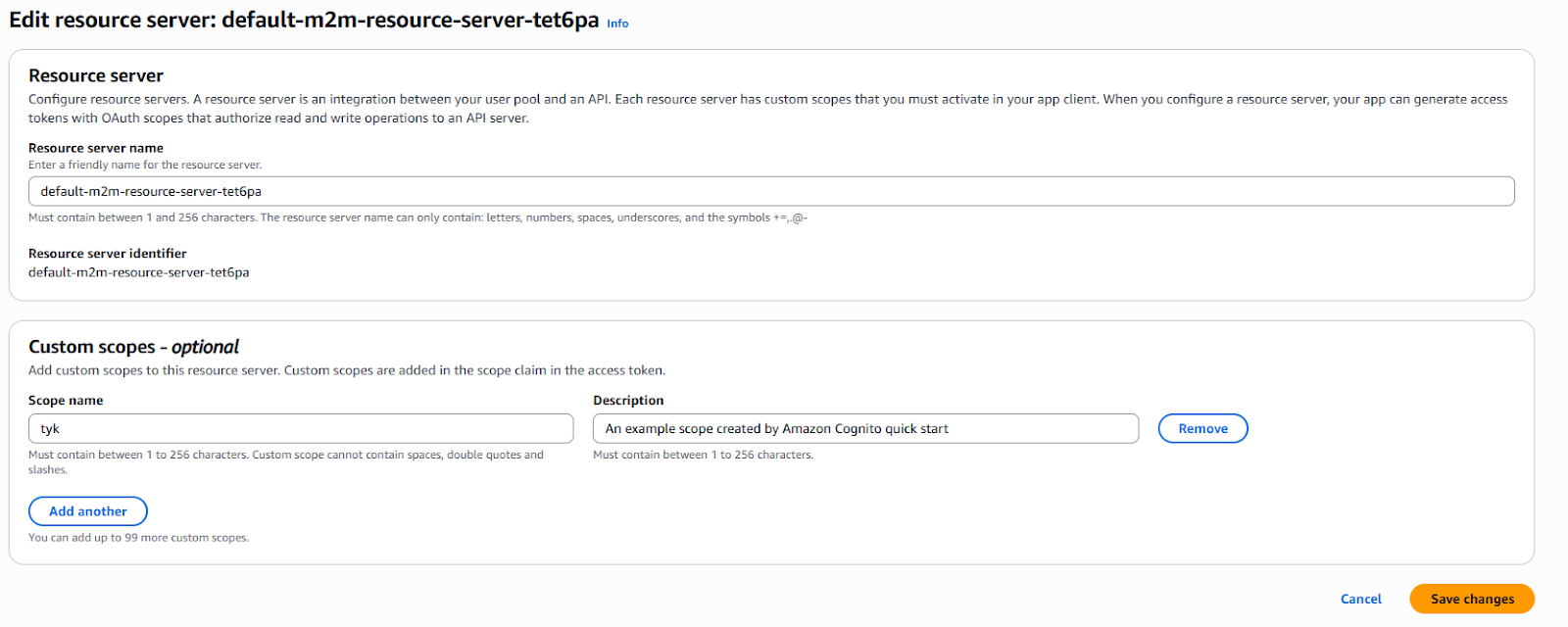The image size is (1568, 627).
Task: Click the Edit resource server page title
Action: click(x=304, y=21)
